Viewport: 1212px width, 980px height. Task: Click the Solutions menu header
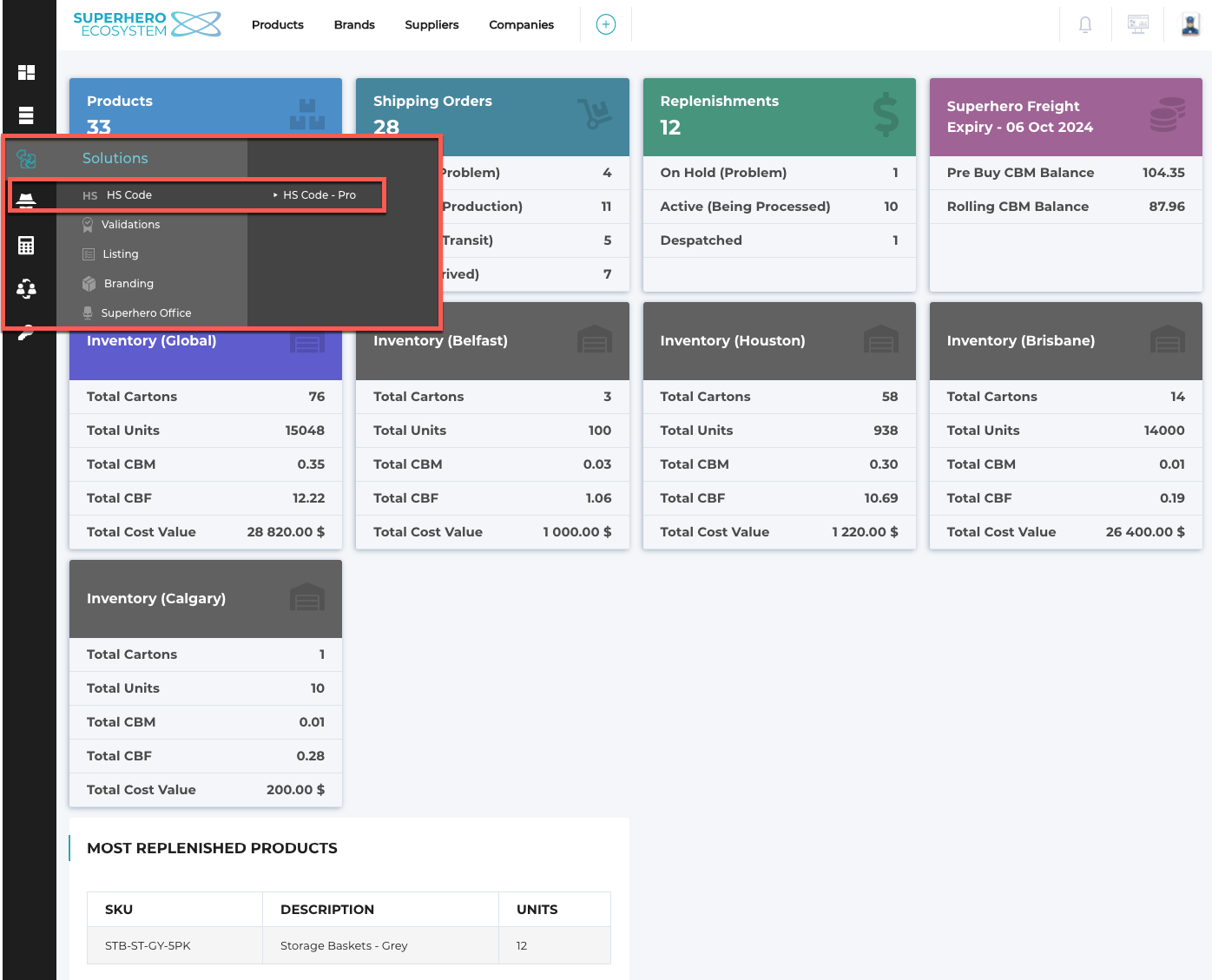tap(115, 158)
